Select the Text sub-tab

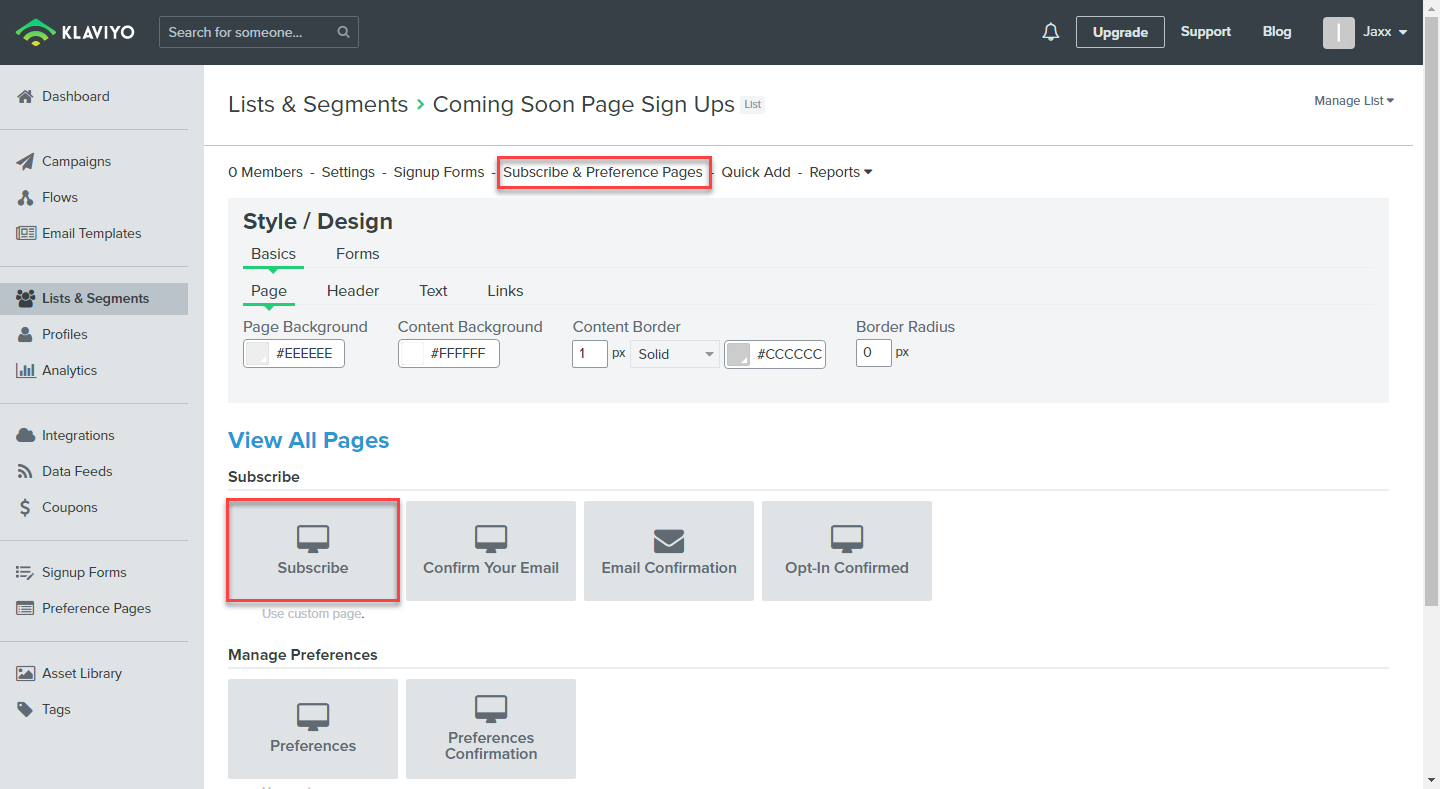point(433,291)
